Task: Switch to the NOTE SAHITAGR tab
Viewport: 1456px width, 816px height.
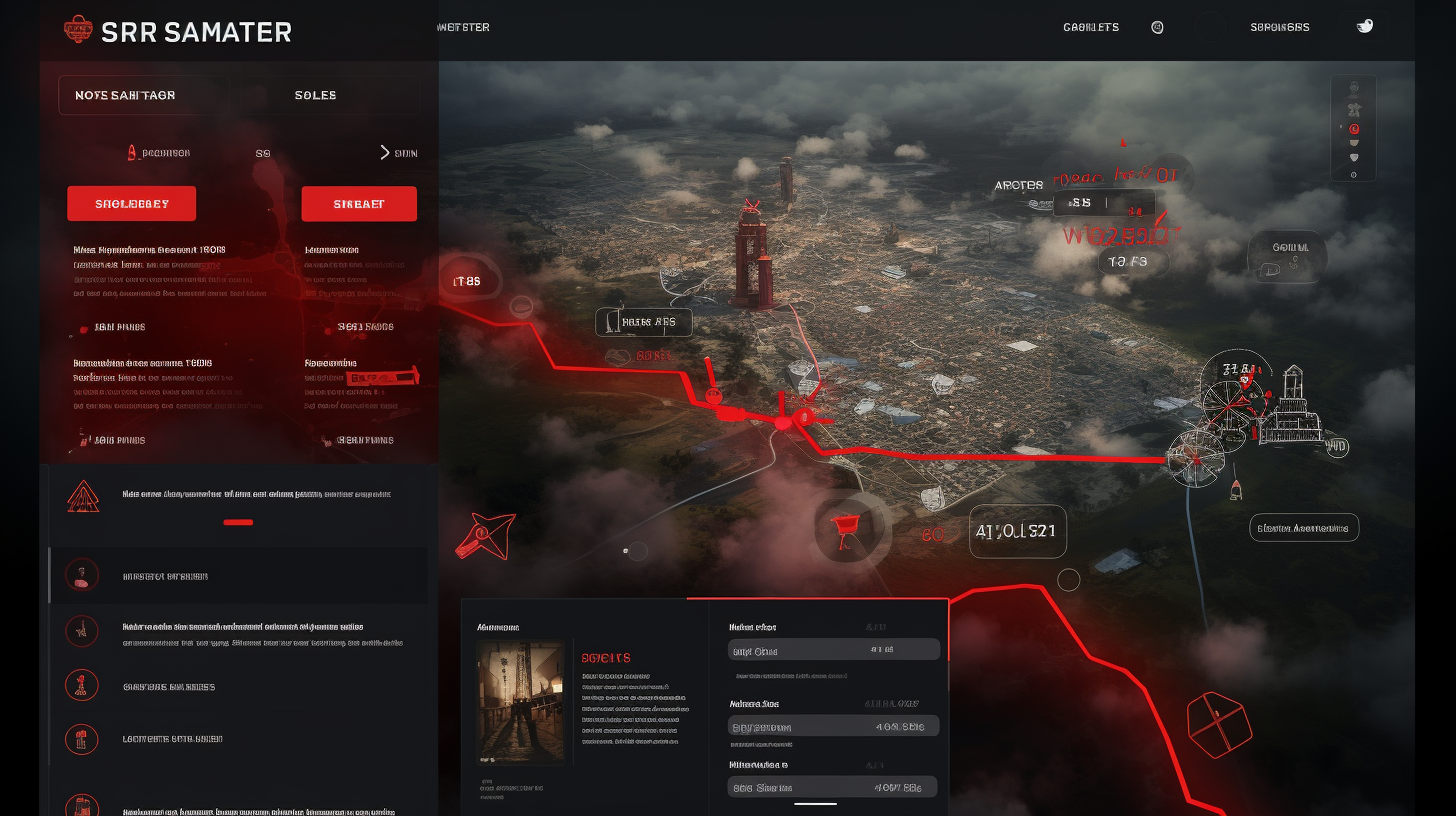Action: click(x=125, y=96)
